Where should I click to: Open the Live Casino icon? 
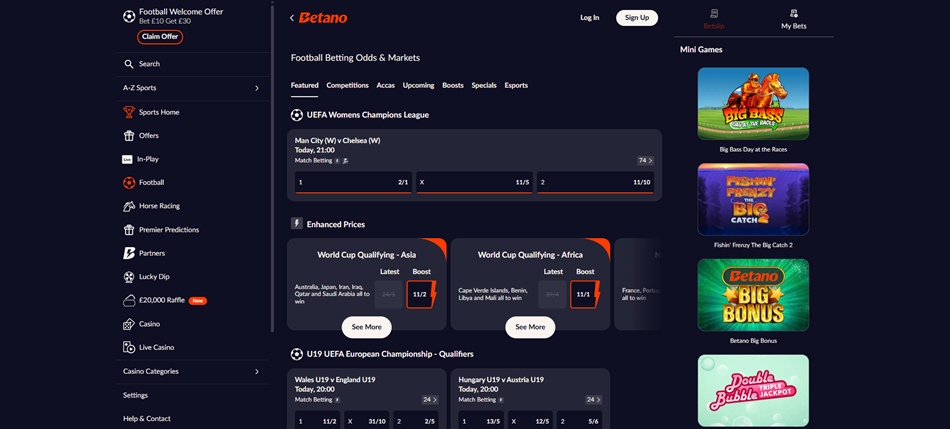[129, 347]
